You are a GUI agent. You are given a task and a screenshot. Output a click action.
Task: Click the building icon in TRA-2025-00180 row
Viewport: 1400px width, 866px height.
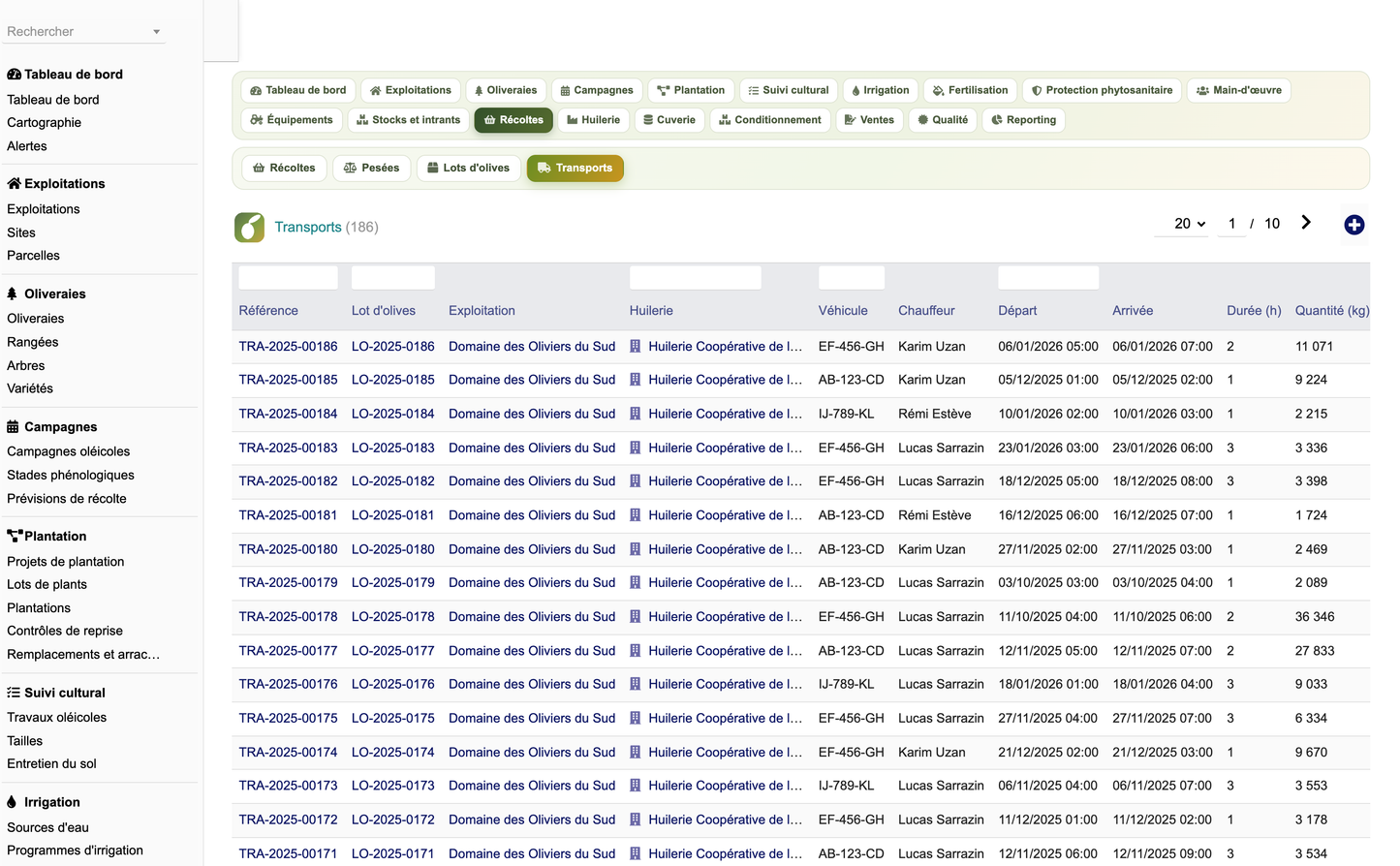click(636, 549)
